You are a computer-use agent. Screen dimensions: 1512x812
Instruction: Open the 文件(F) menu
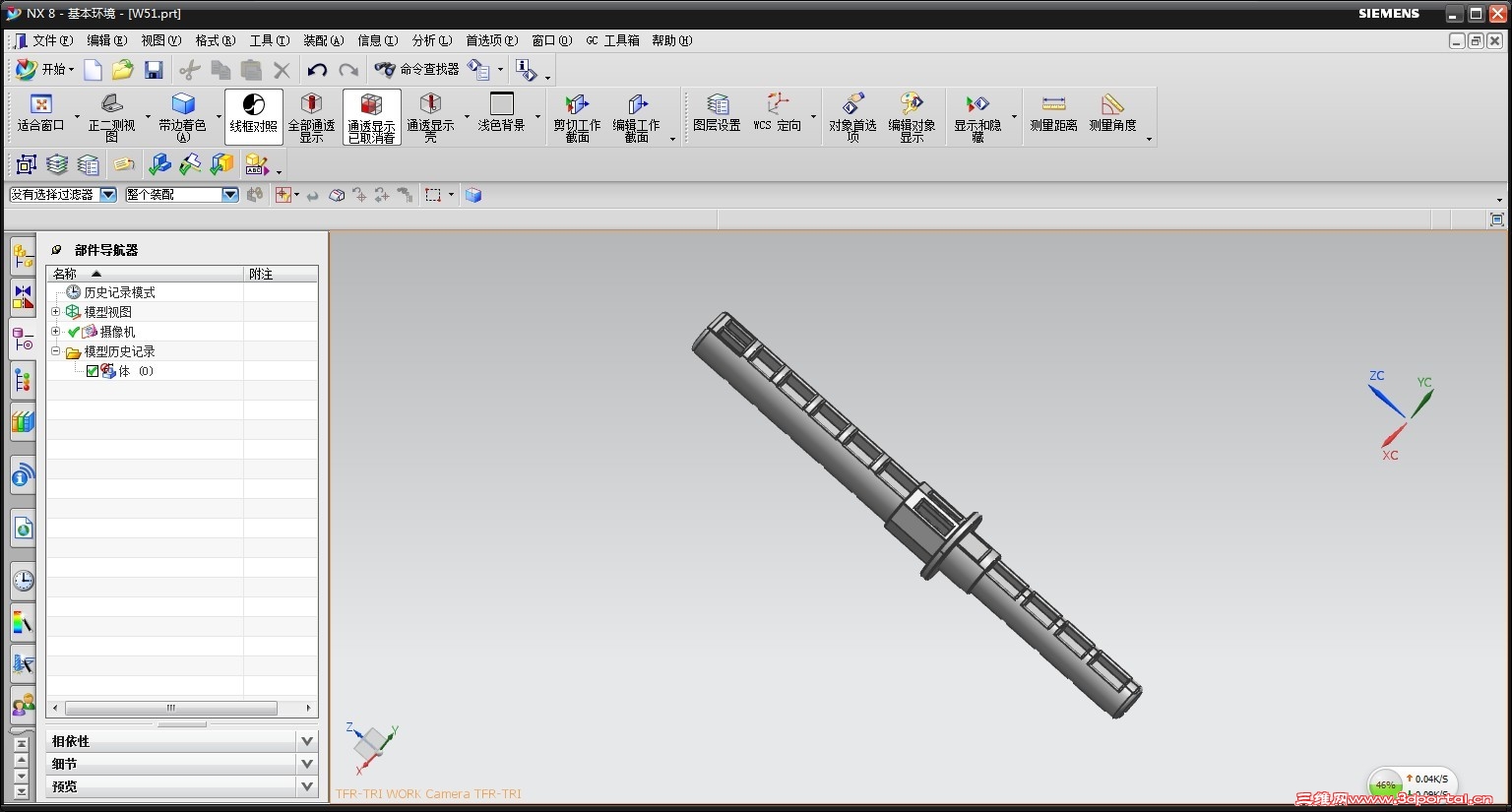coord(52,40)
